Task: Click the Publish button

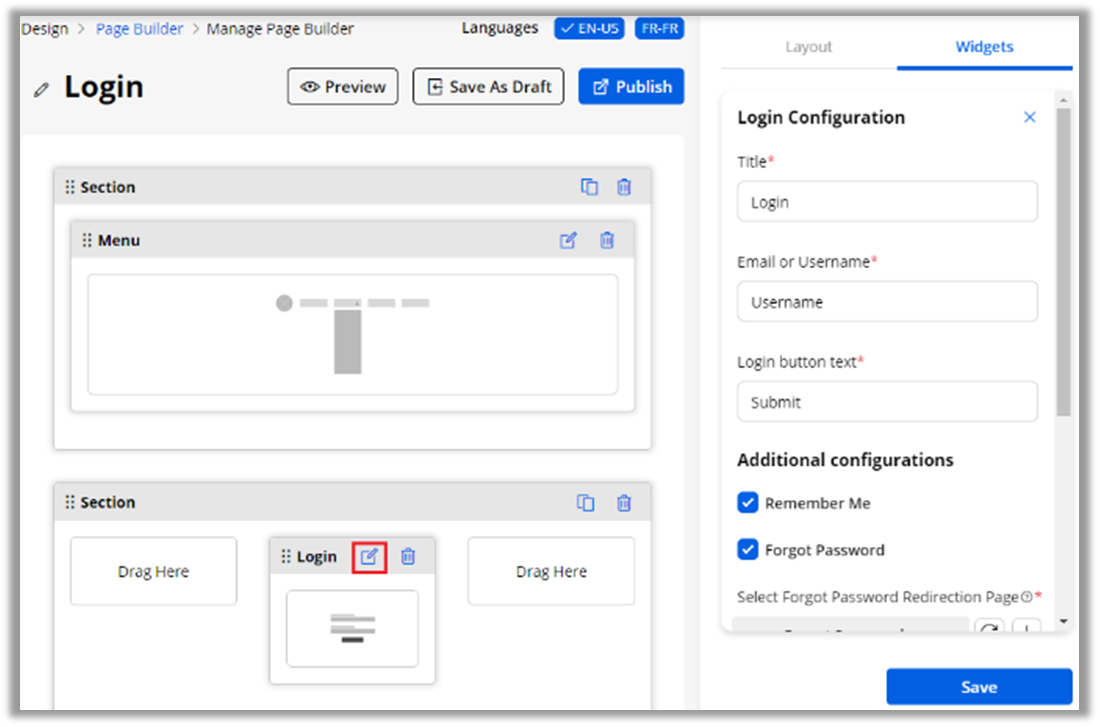Action: [x=631, y=87]
